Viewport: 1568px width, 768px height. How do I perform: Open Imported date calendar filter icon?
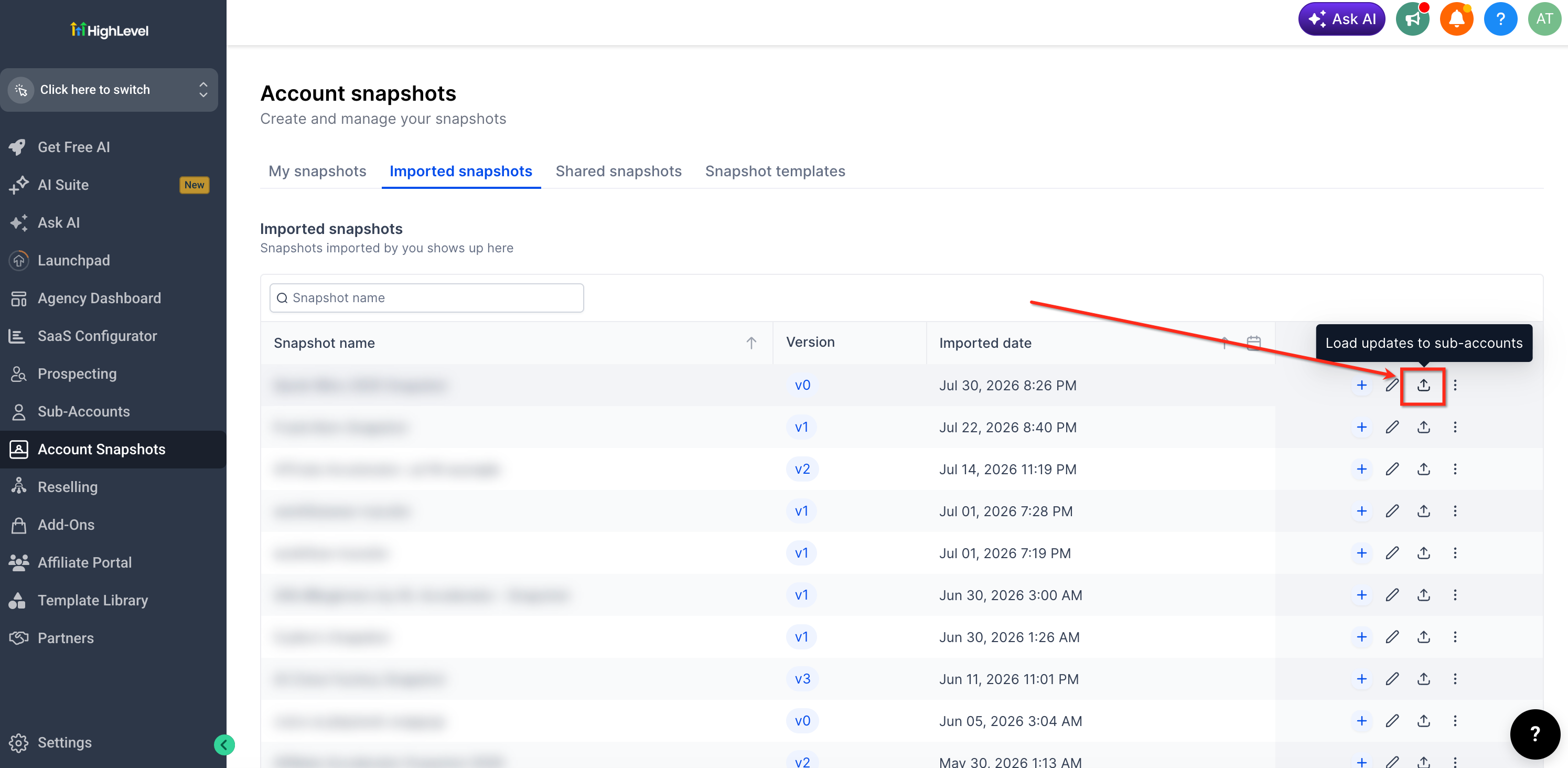[1253, 343]
